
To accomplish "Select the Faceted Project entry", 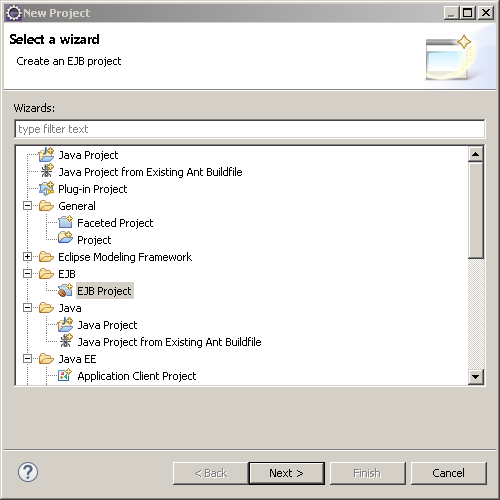I will click(x=115, y=223).
